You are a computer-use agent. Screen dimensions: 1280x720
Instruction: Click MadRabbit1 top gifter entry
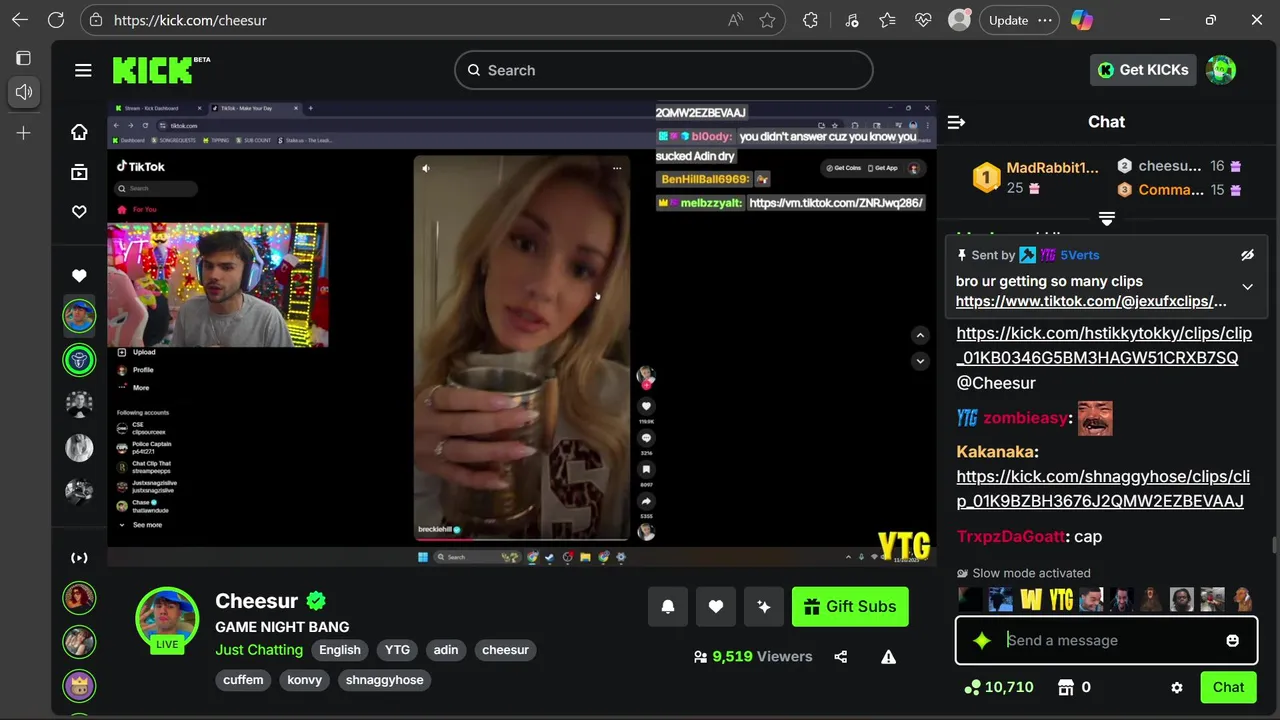click(x=1036, y=177)
